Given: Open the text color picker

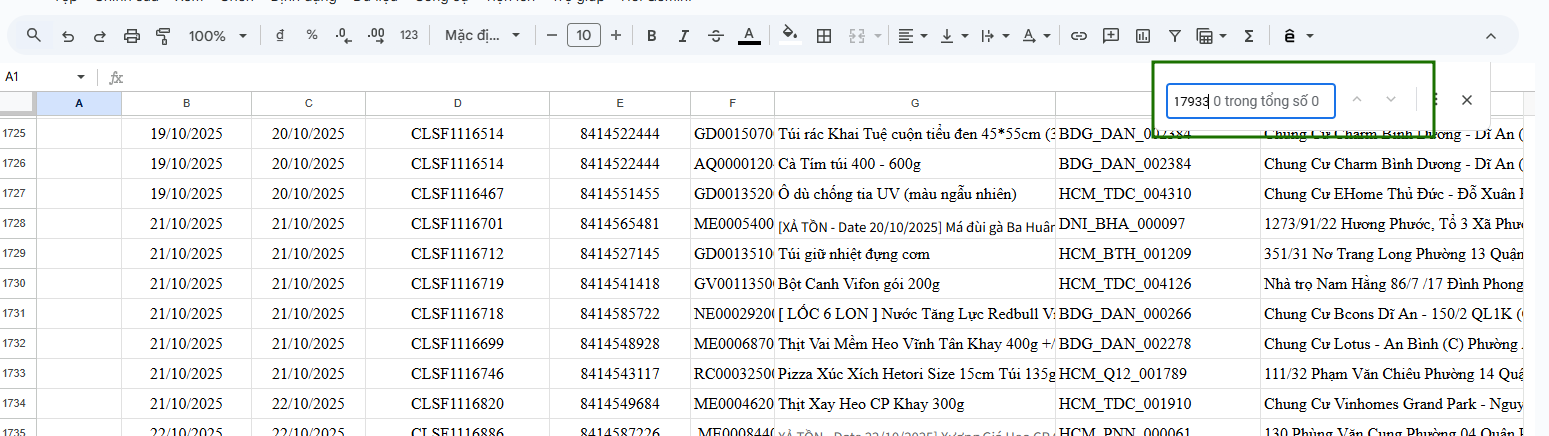Looking at the screenshot, I should [749, 36].
